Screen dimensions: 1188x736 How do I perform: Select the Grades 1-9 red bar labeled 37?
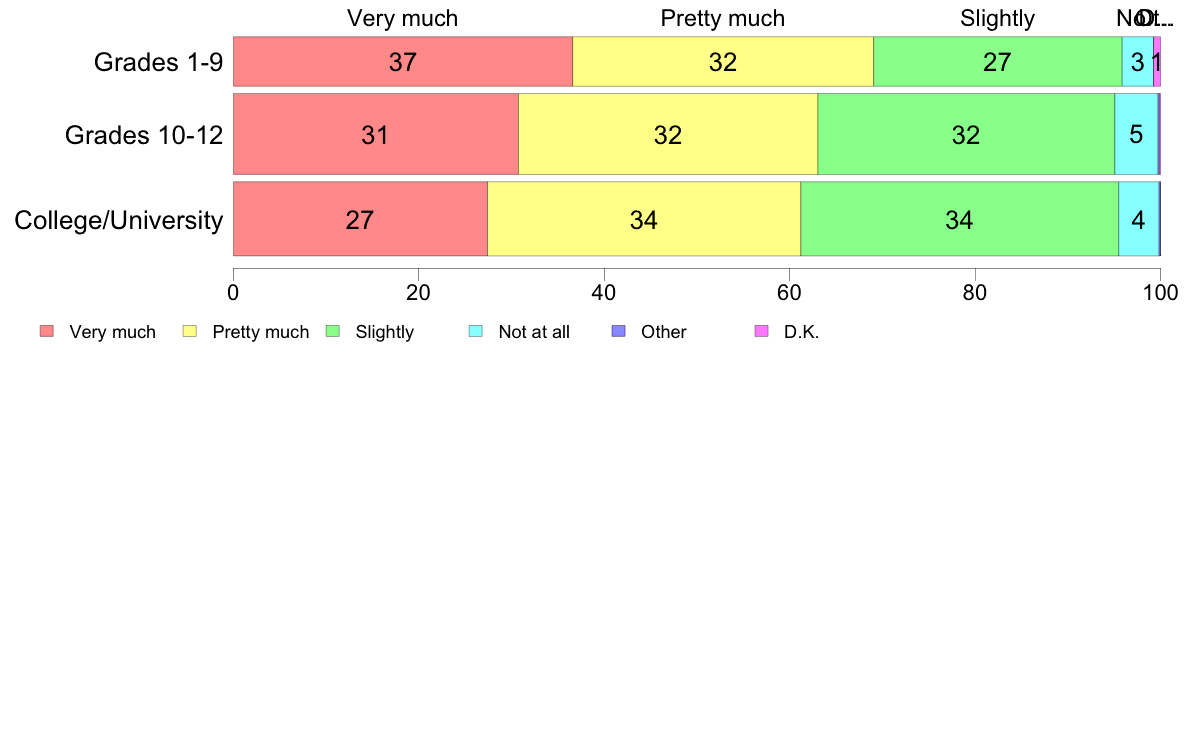(x=402, y=61)
